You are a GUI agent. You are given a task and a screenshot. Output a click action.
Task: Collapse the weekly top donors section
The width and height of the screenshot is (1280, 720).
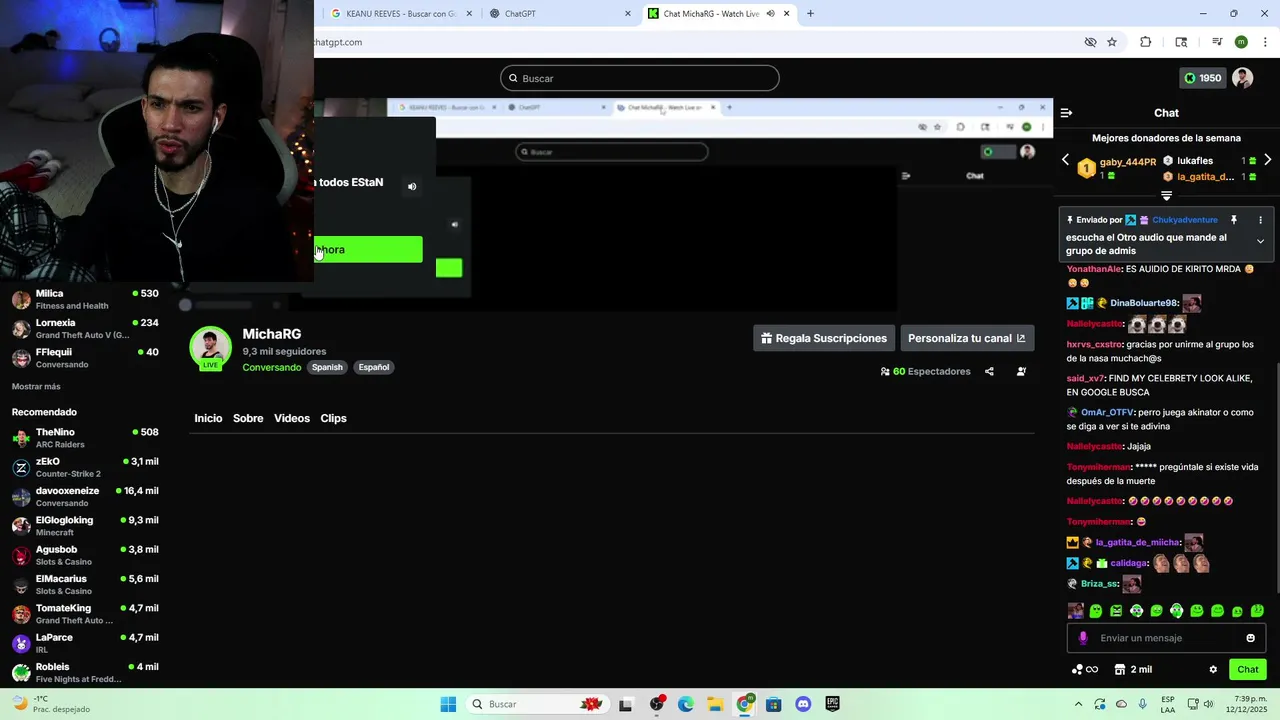pos(1166,196)
